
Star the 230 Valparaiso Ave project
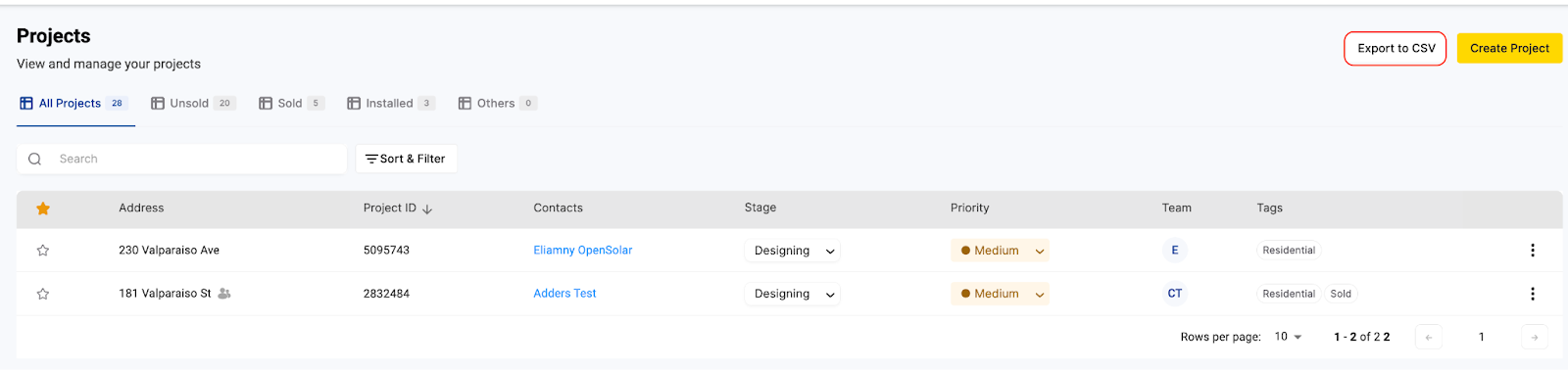click(43, 251)
